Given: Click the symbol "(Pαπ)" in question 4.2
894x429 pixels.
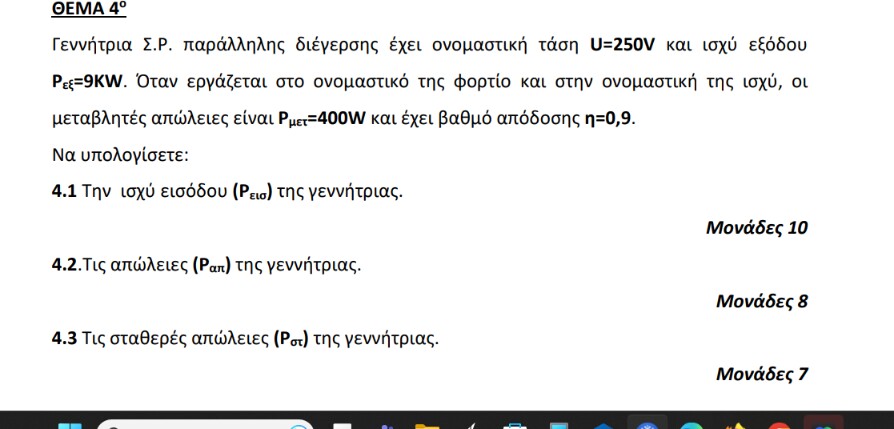Looking at the screenshot, I should coord(212,266).
